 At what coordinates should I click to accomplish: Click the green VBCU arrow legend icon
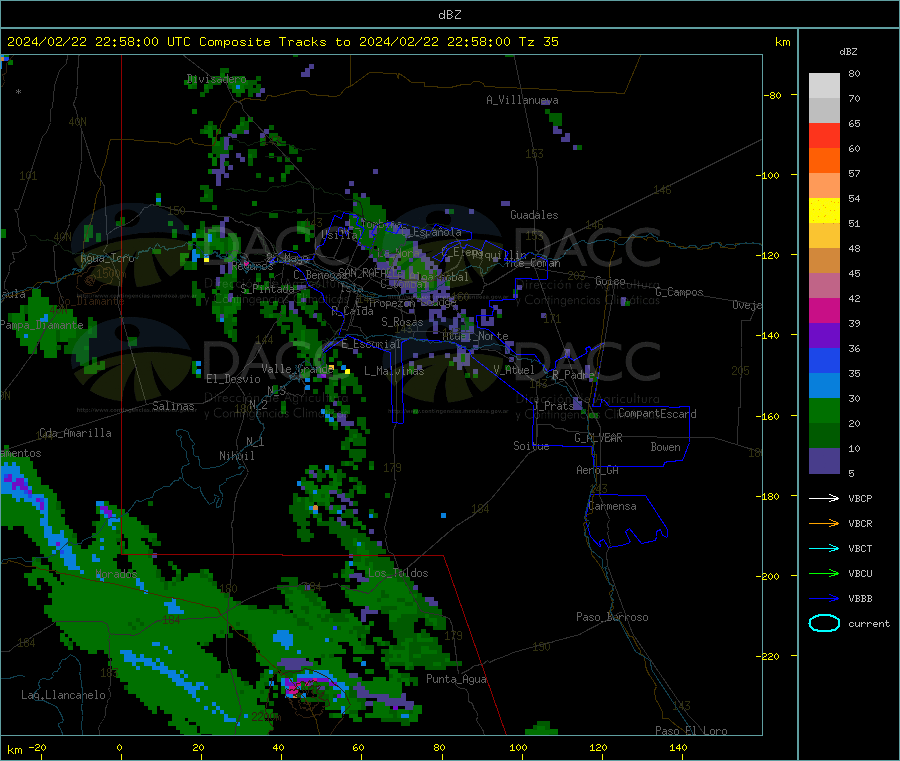[824, 573]
